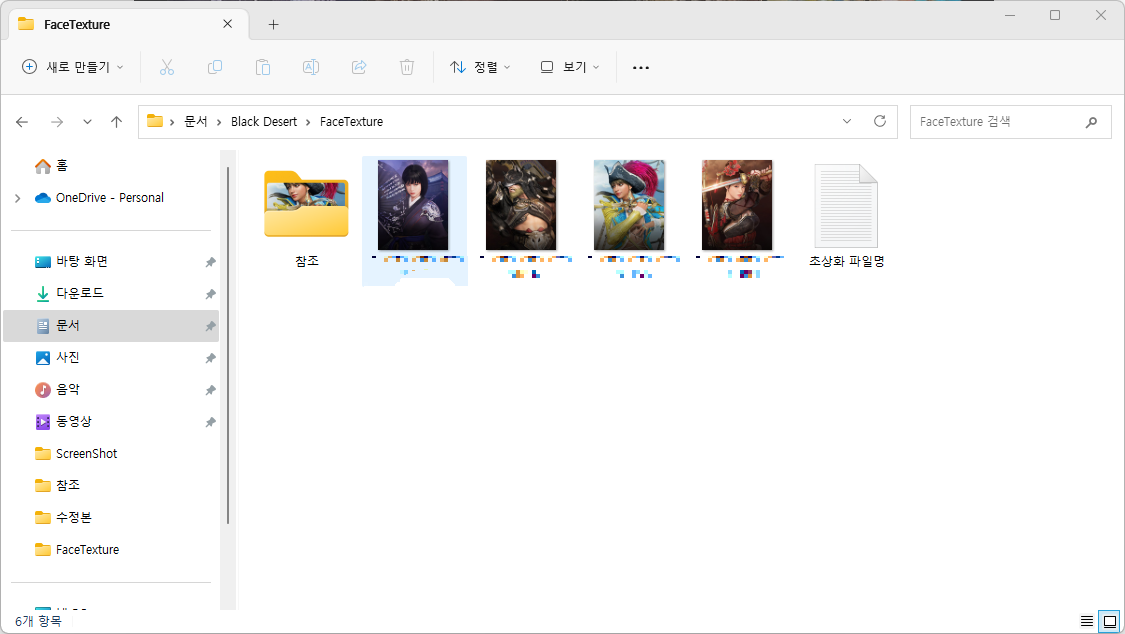
Task: Go forward with the right arrow
Action: 57,122
